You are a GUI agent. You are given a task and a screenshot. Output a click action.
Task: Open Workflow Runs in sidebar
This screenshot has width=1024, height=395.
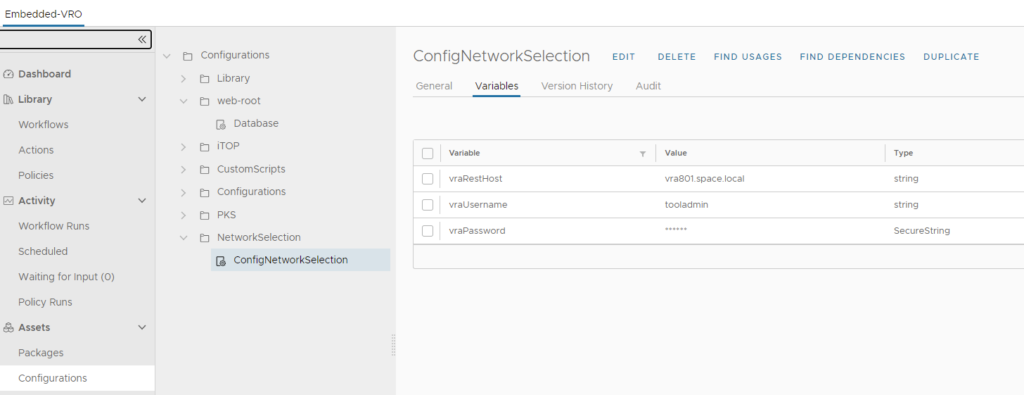tap(54, 226)
